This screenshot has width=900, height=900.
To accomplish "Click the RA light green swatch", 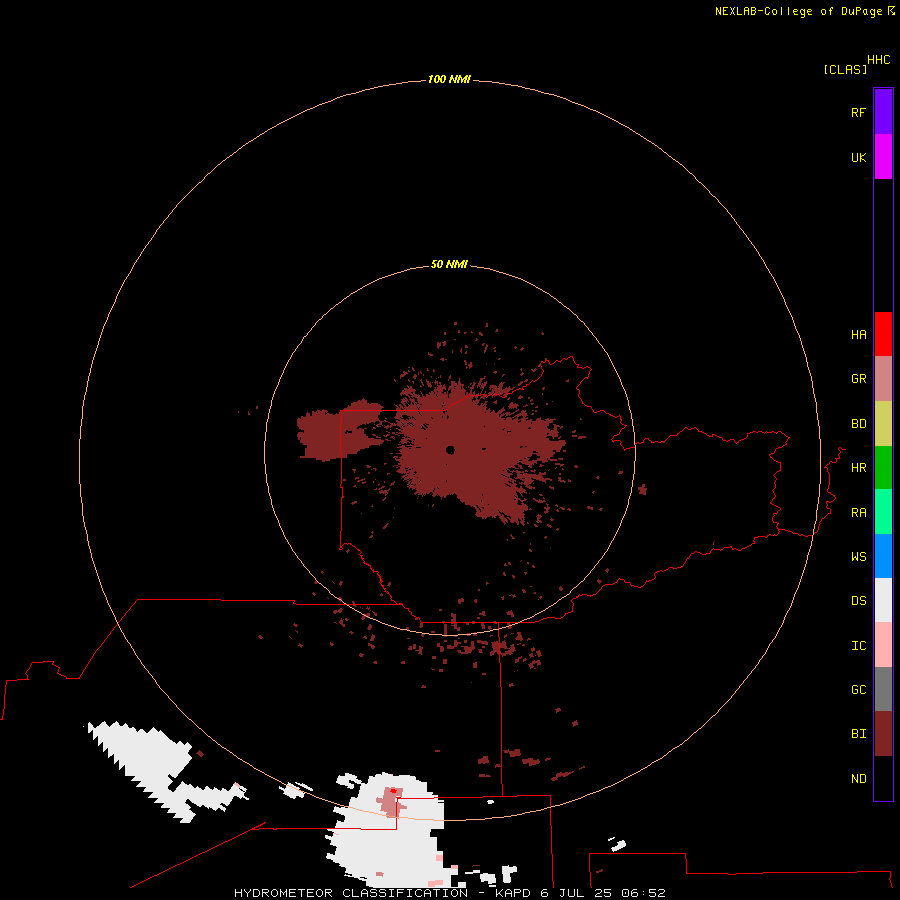I will pyautogui.click(x=883, y=512).
